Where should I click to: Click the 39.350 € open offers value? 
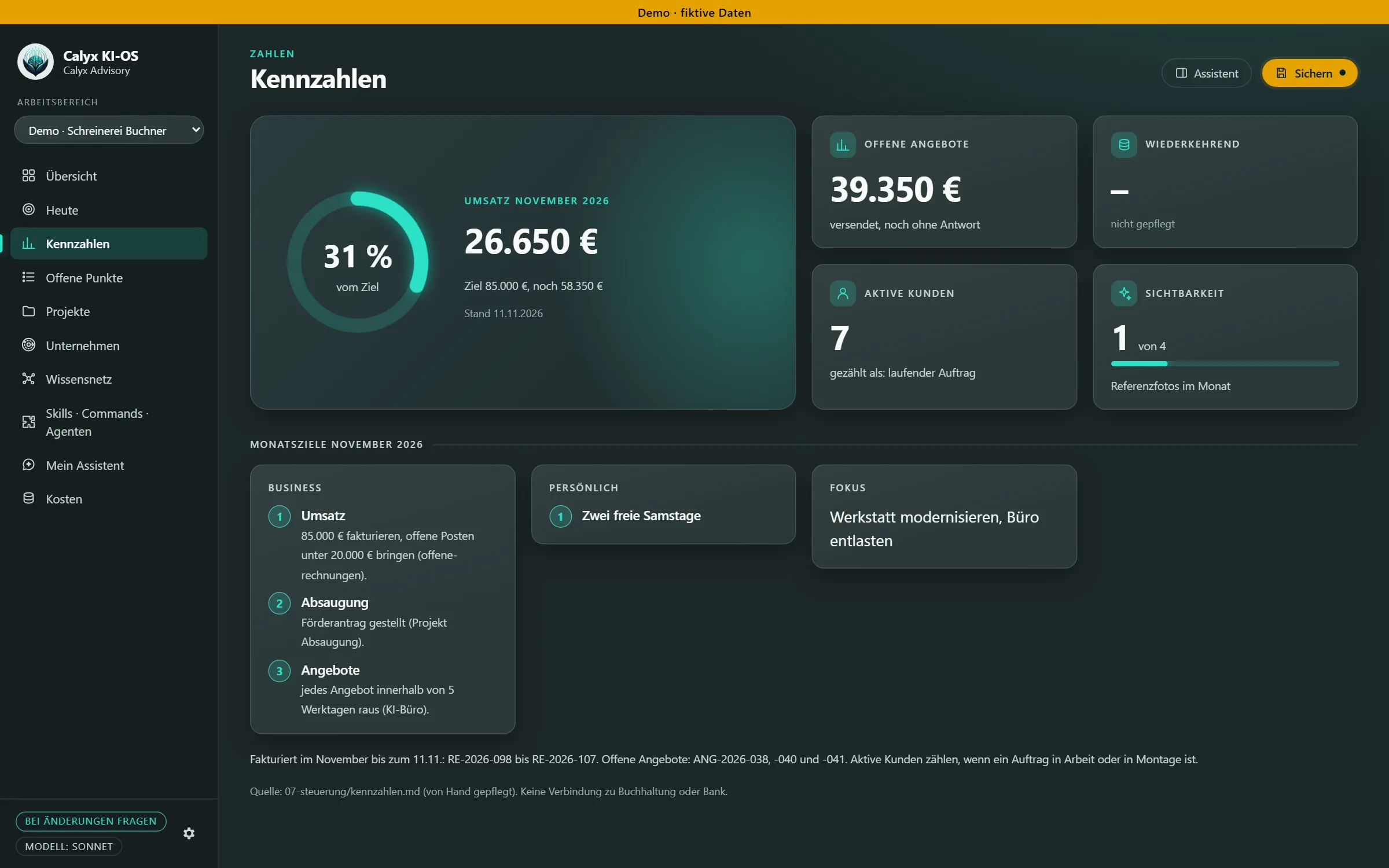coord(895,189)
